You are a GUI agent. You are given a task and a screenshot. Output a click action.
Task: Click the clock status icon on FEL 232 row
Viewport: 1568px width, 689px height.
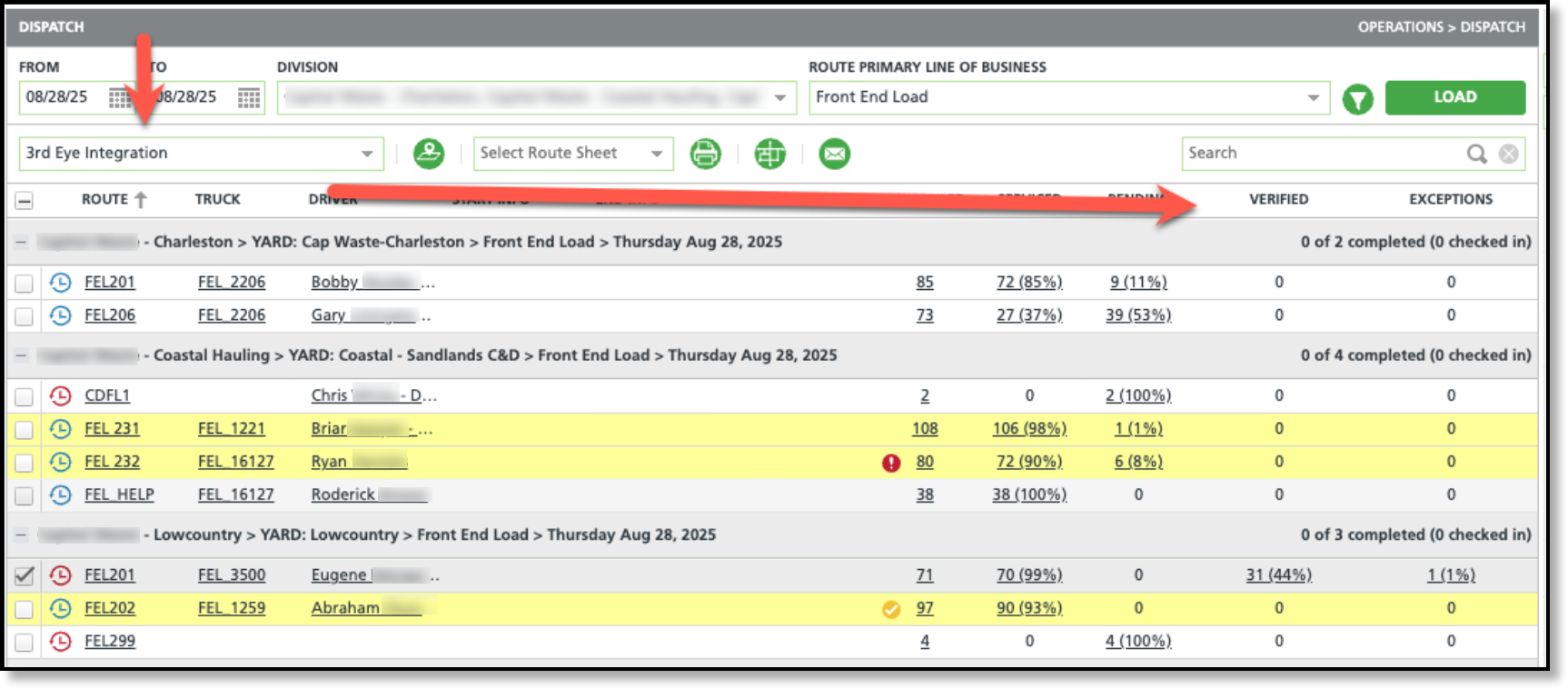60,462
